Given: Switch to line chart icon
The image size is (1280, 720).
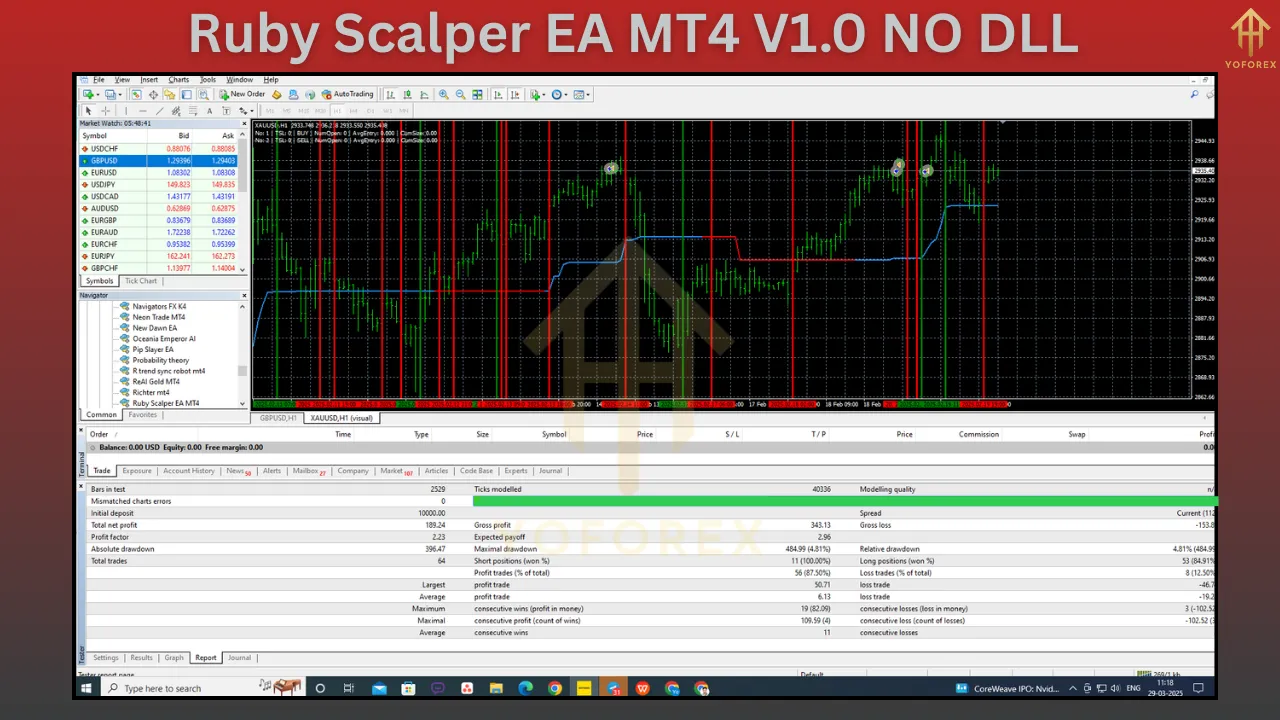Looking at the screenshot, I should 424,94.
